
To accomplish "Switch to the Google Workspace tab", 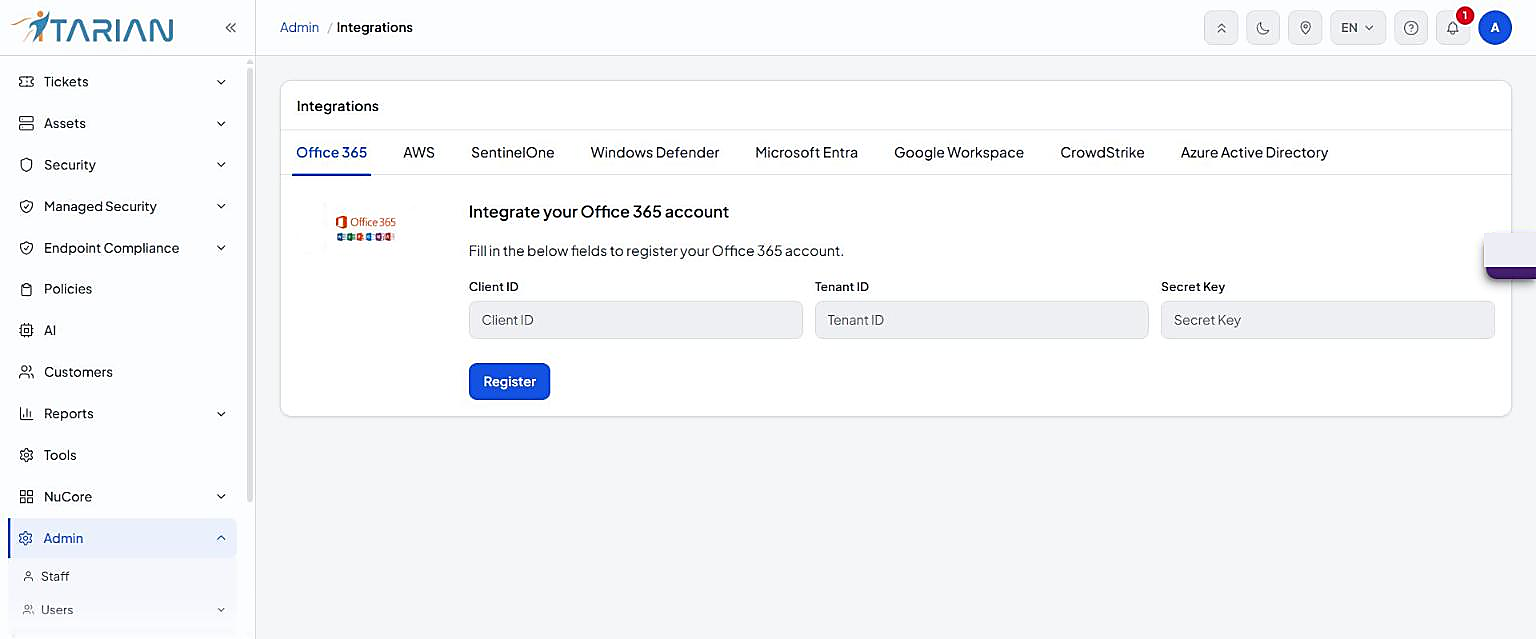I will pos(959,153).
